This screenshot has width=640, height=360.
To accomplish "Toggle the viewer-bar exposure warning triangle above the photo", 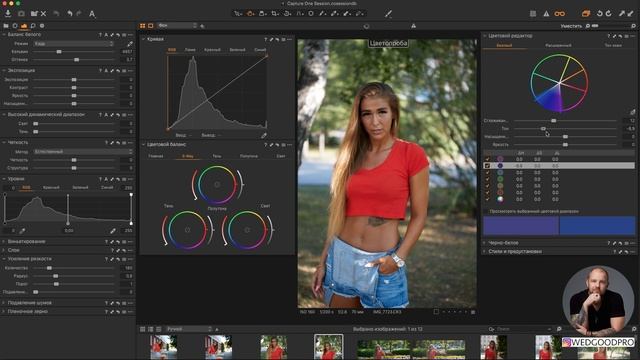I will pyautogui.click(x=413, y=26).
